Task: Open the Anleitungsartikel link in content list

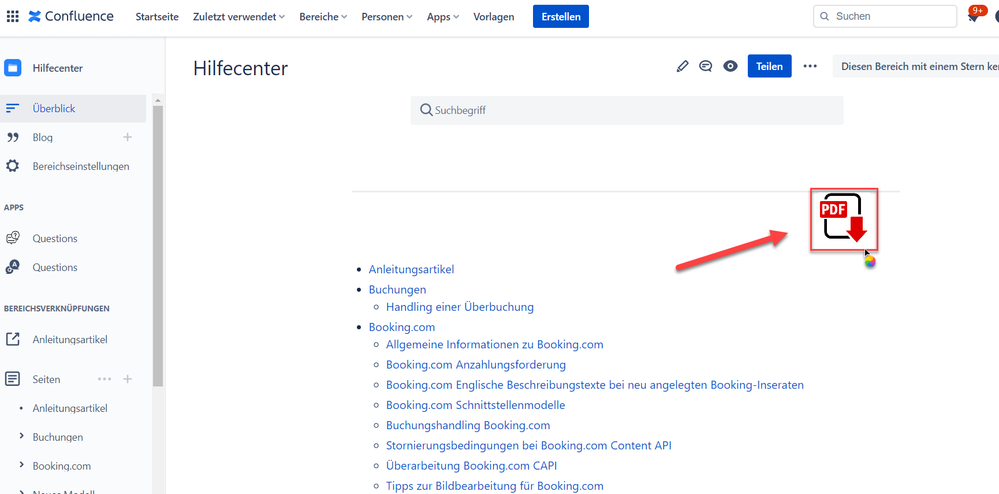Action: click(x=412, y=270)
